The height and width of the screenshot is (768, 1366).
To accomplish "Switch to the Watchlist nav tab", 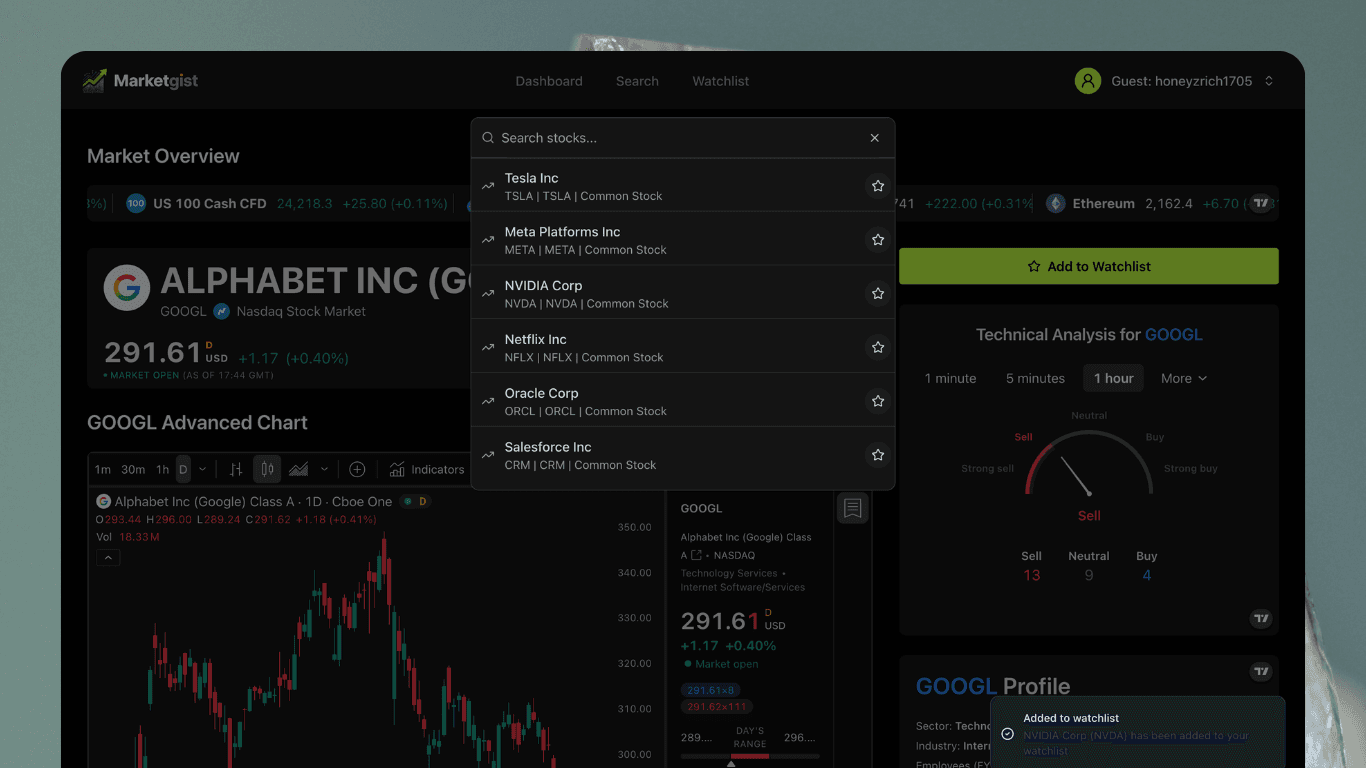I will coord(720,81).
